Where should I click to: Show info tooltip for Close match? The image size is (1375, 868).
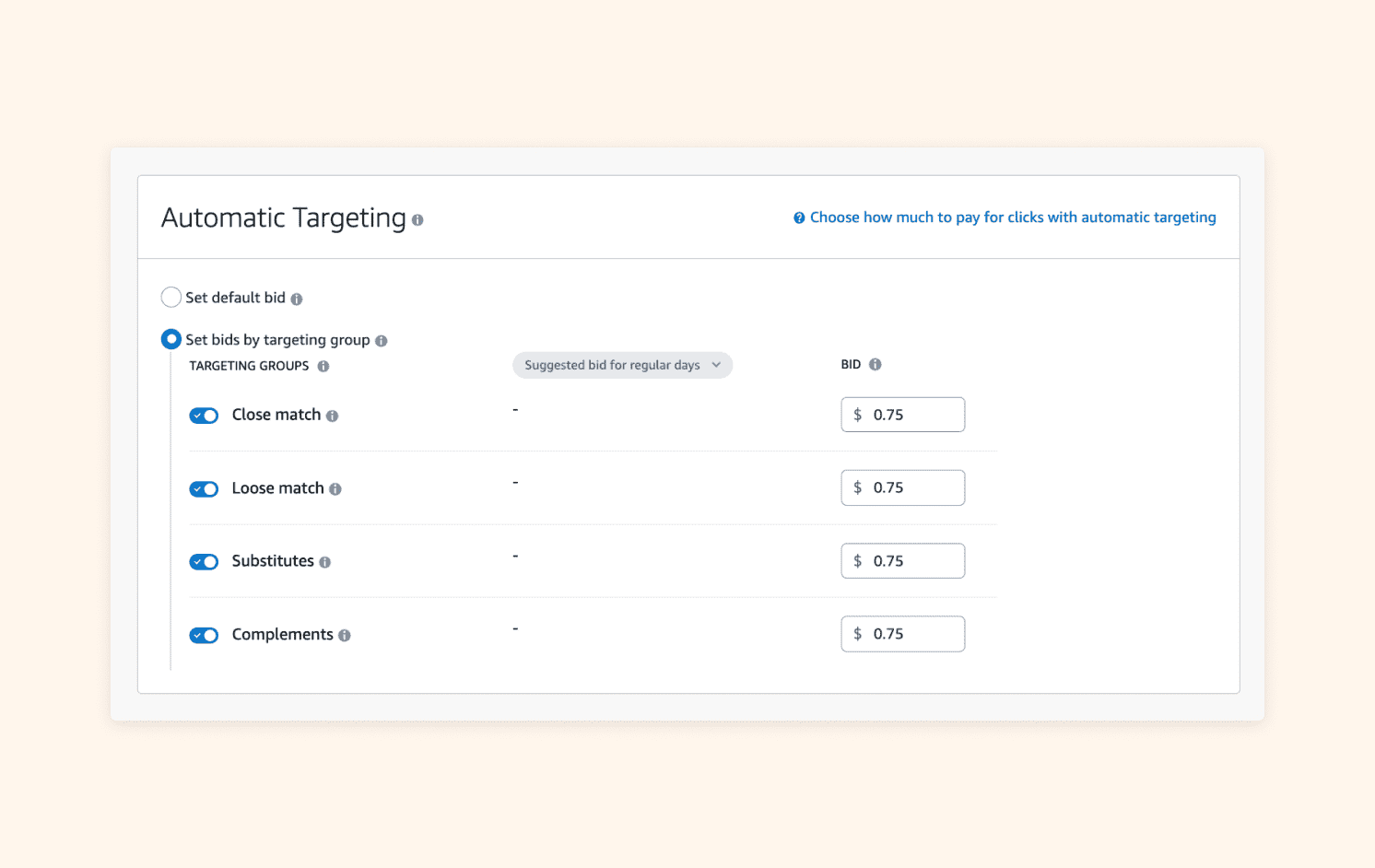pos(333,416)
